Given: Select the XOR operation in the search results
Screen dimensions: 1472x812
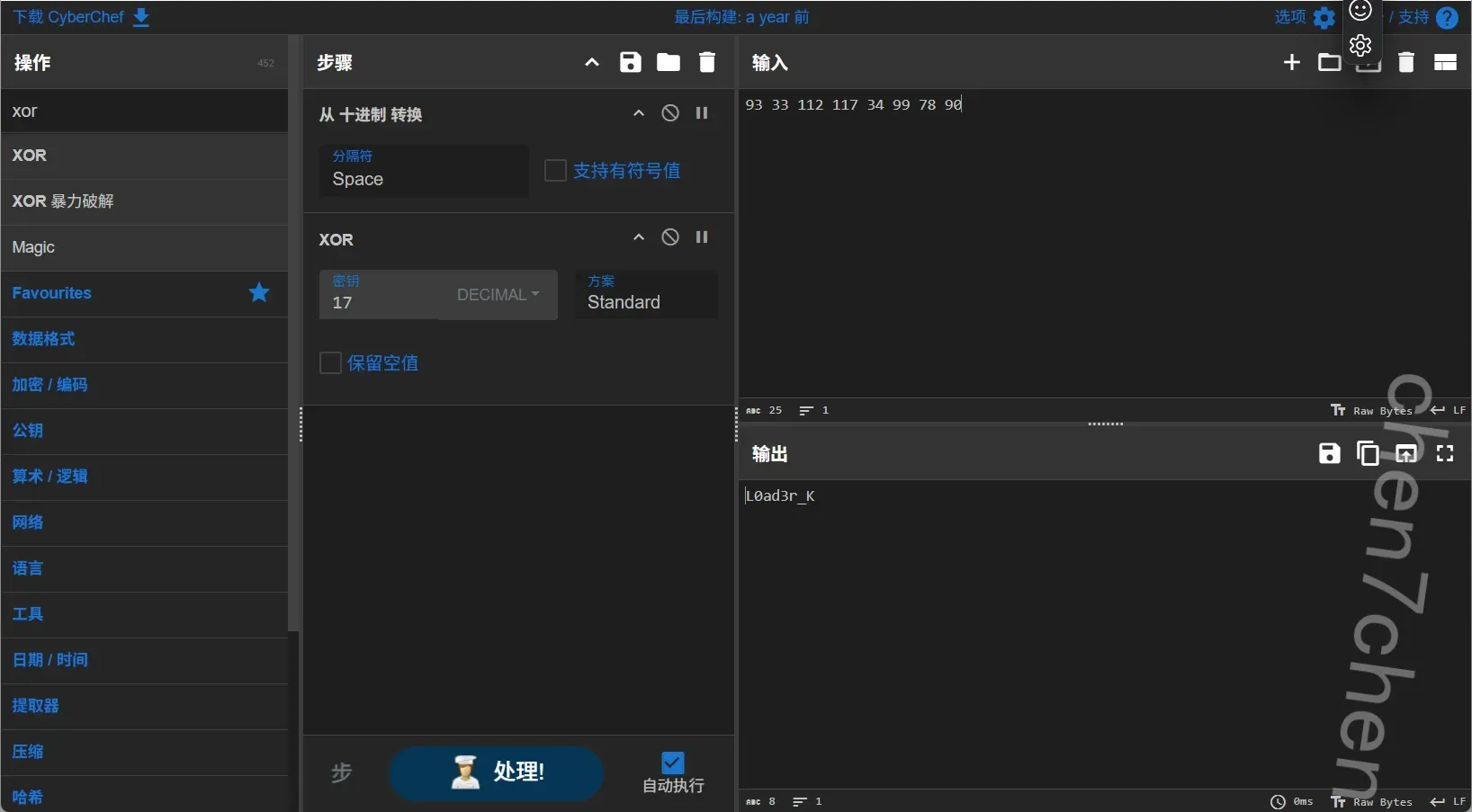Looking at the screenshot, I should tap(144, 156).
